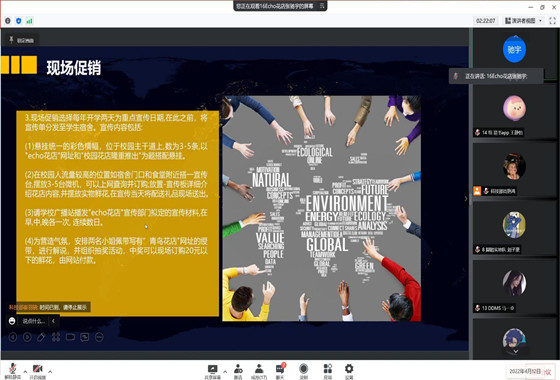Viewport: 560px width, 380px height.
Task: Go to the previous slide arrow
Action: pos(13,337)
